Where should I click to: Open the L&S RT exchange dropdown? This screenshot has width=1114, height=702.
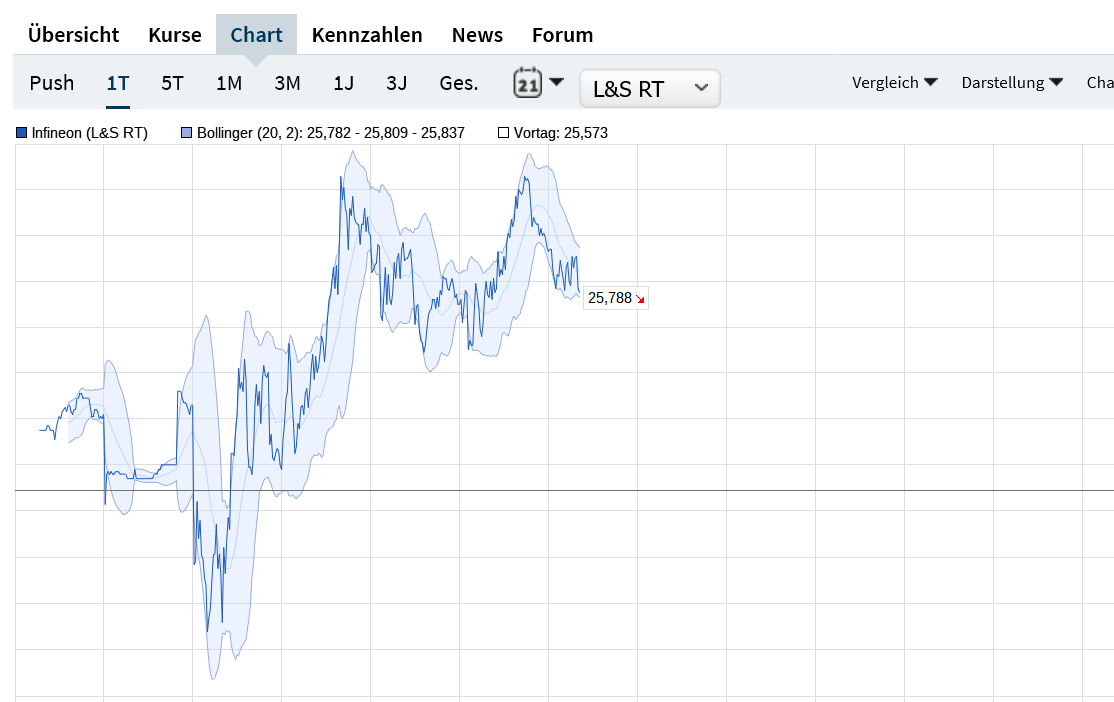[649, 88]
